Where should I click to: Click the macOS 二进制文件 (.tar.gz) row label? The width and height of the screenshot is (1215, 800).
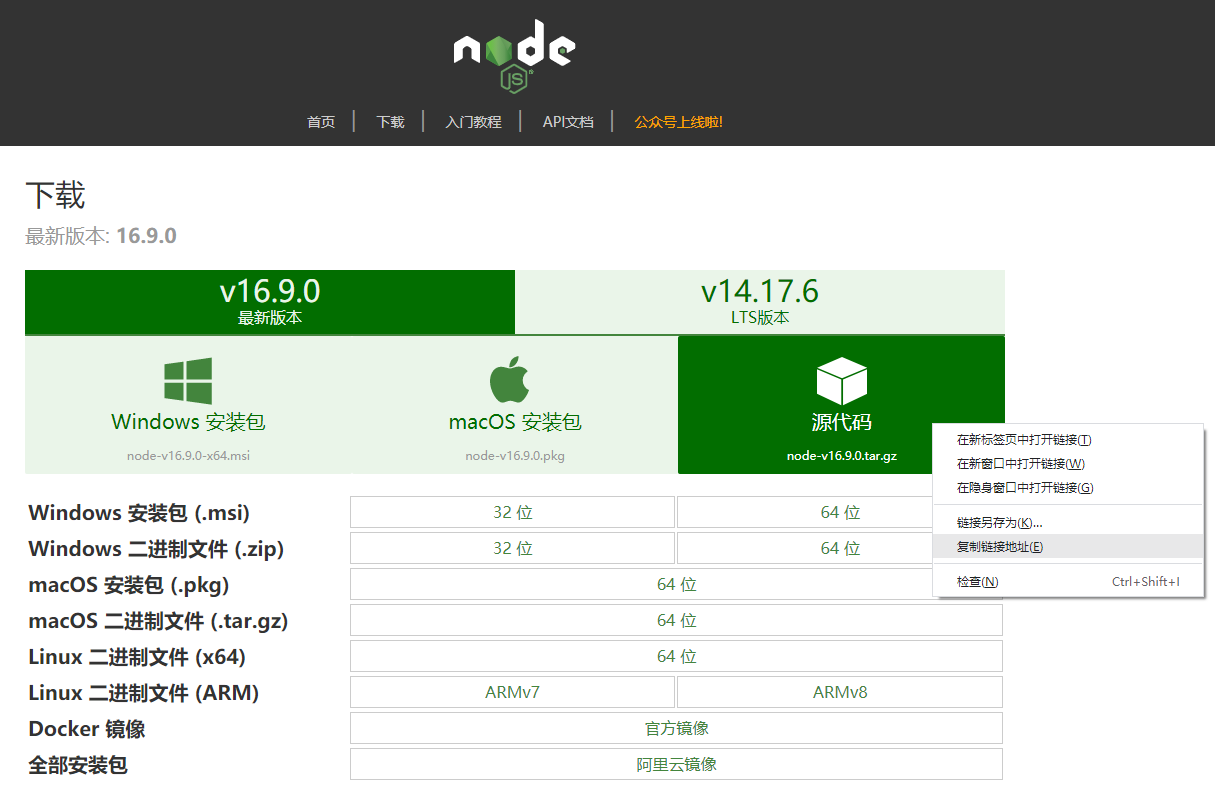[158, 621]
